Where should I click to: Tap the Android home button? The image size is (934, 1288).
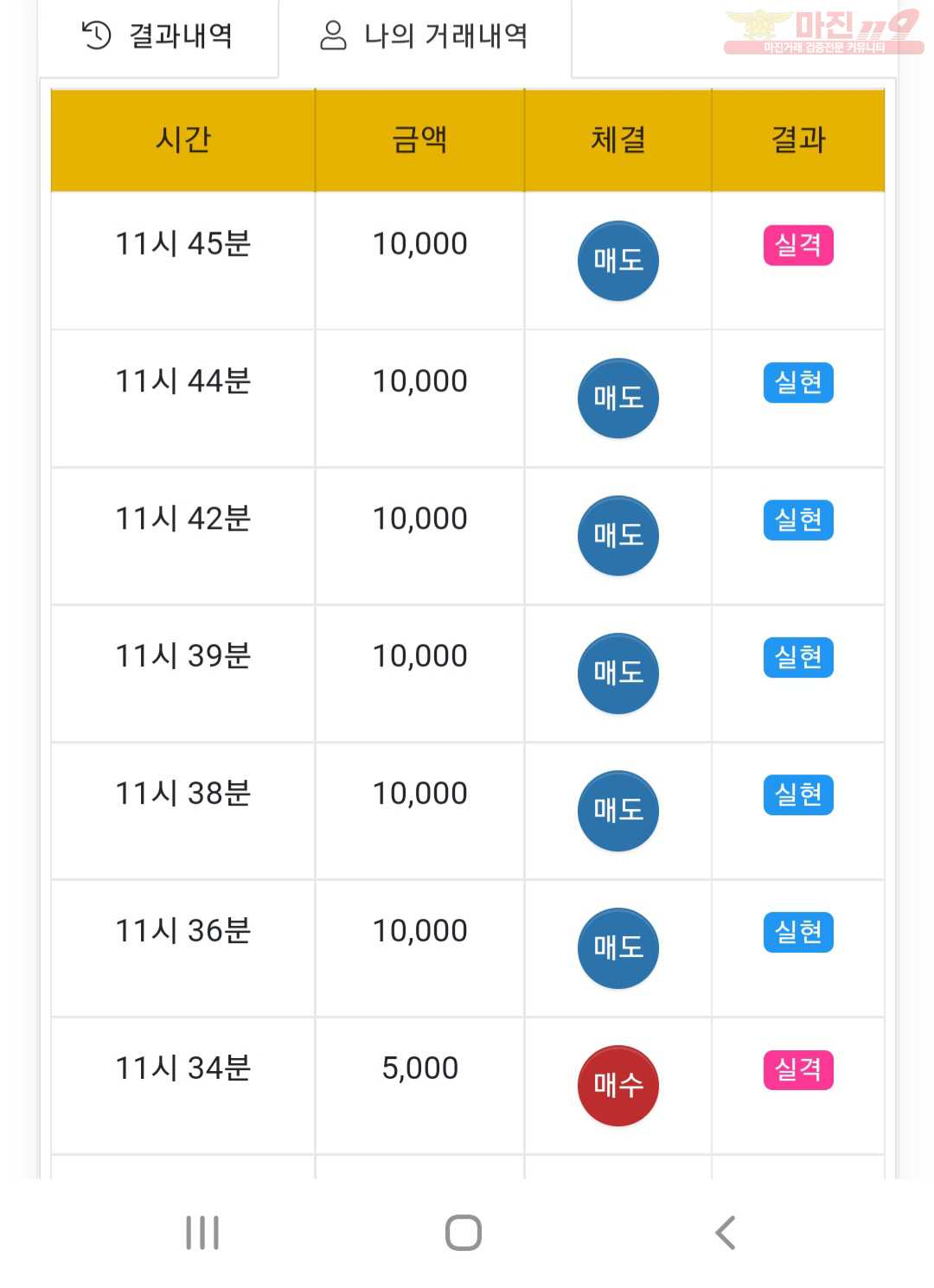464,1233
